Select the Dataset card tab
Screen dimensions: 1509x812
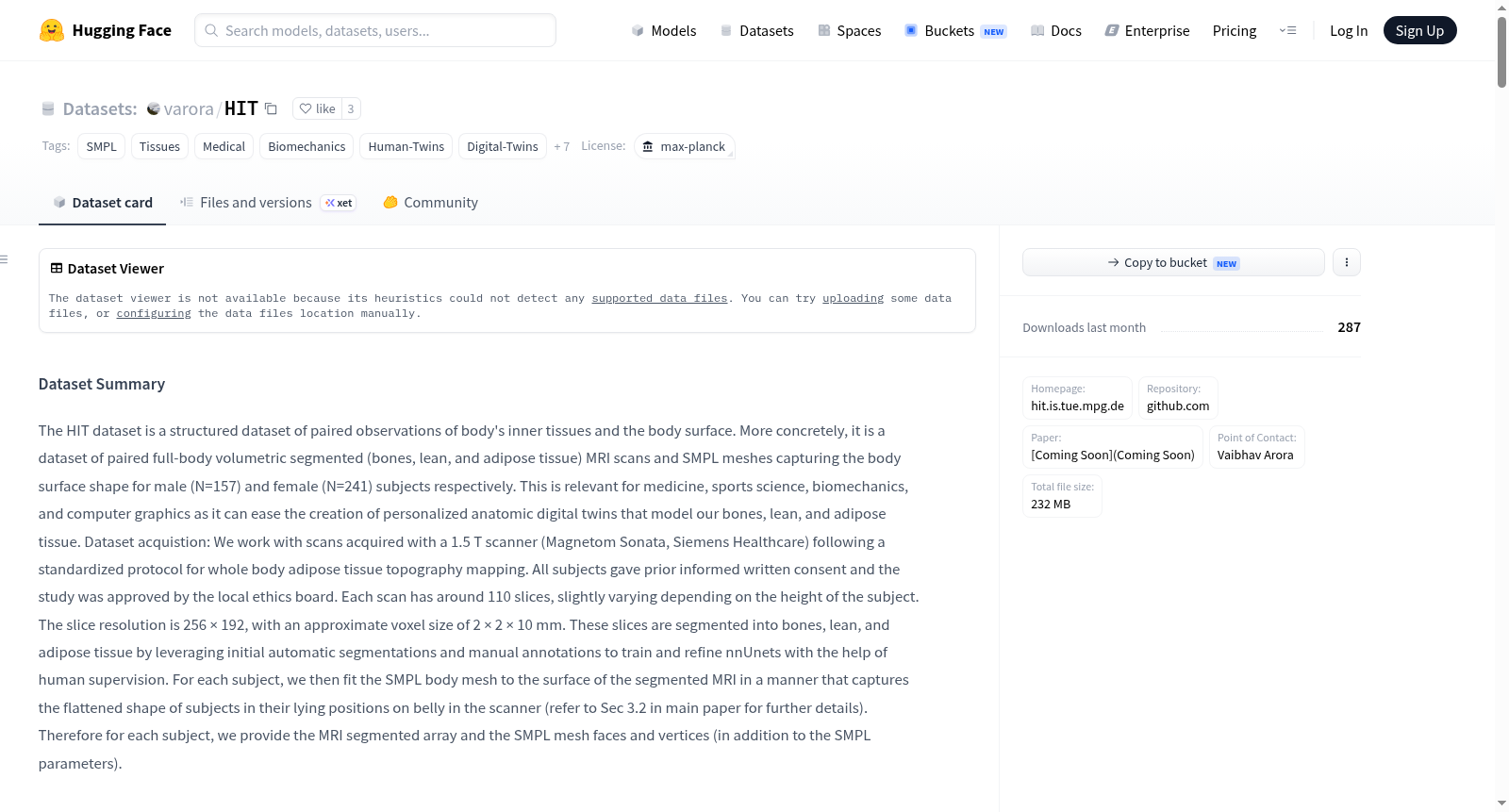point(103,202)
